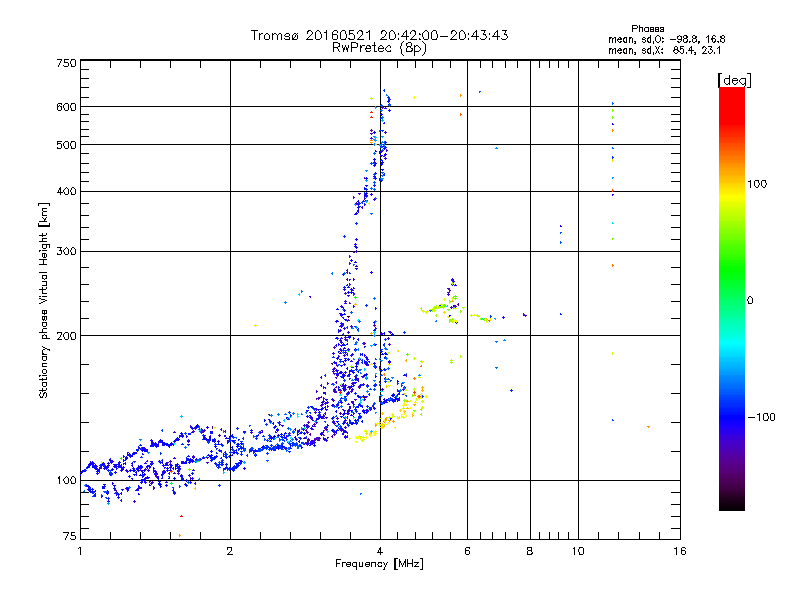800x600 pixels.
Task: Click the y-axis tick label '750'
Action: [66, 63]
